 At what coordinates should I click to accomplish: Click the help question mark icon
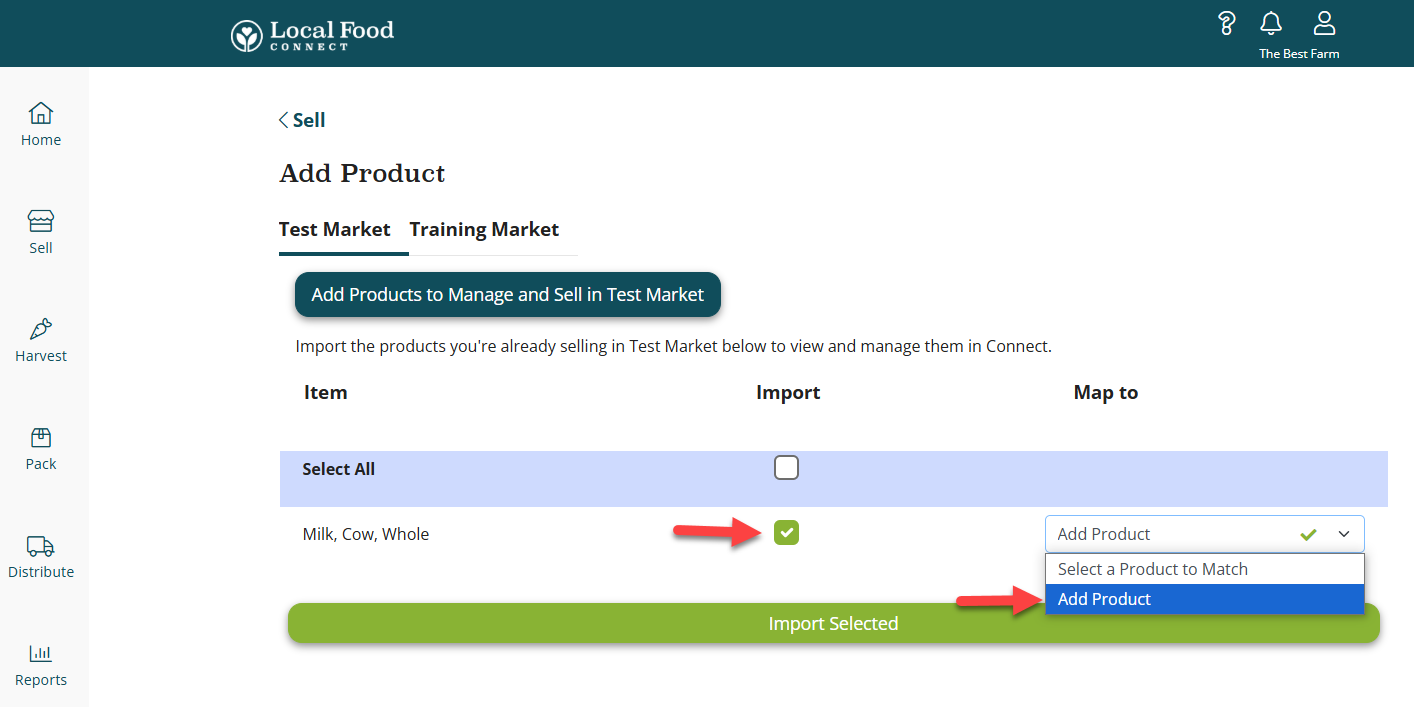(x=1227, y=24)
